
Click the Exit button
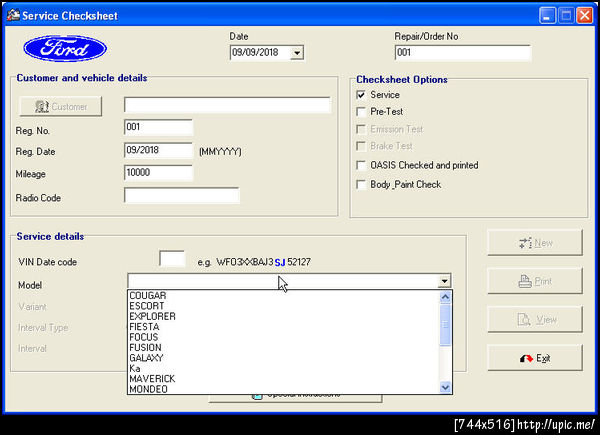pyautogui.click(x=535, y=358)
